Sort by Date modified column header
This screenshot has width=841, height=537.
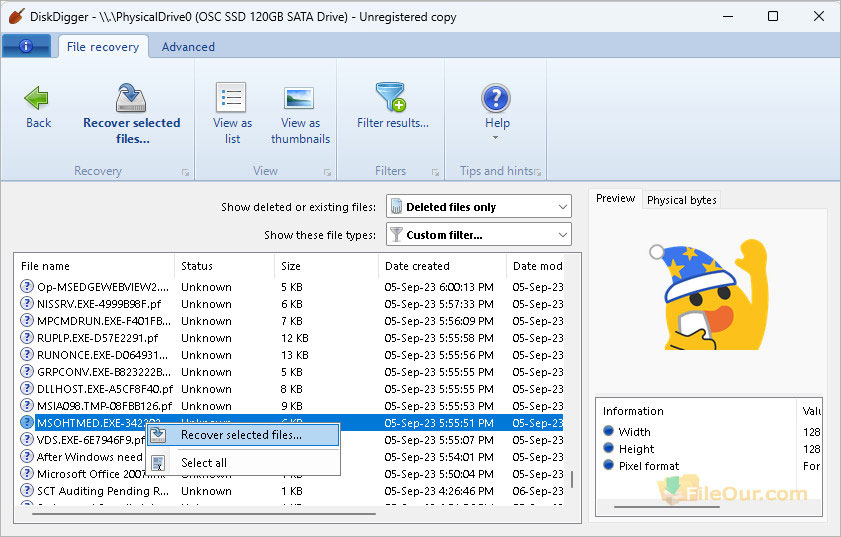click(x=537, y=266)
